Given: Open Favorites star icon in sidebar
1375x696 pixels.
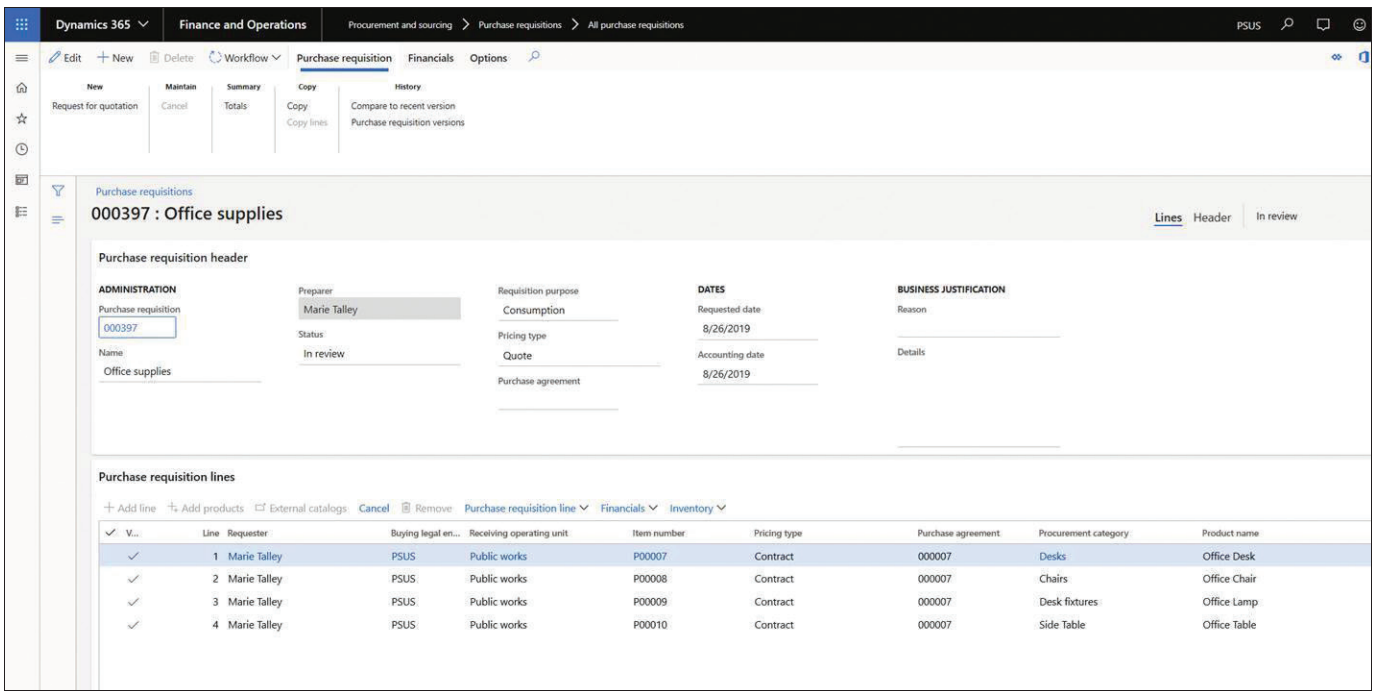Looking at the screenshot, I should click(x=20, y=119).
